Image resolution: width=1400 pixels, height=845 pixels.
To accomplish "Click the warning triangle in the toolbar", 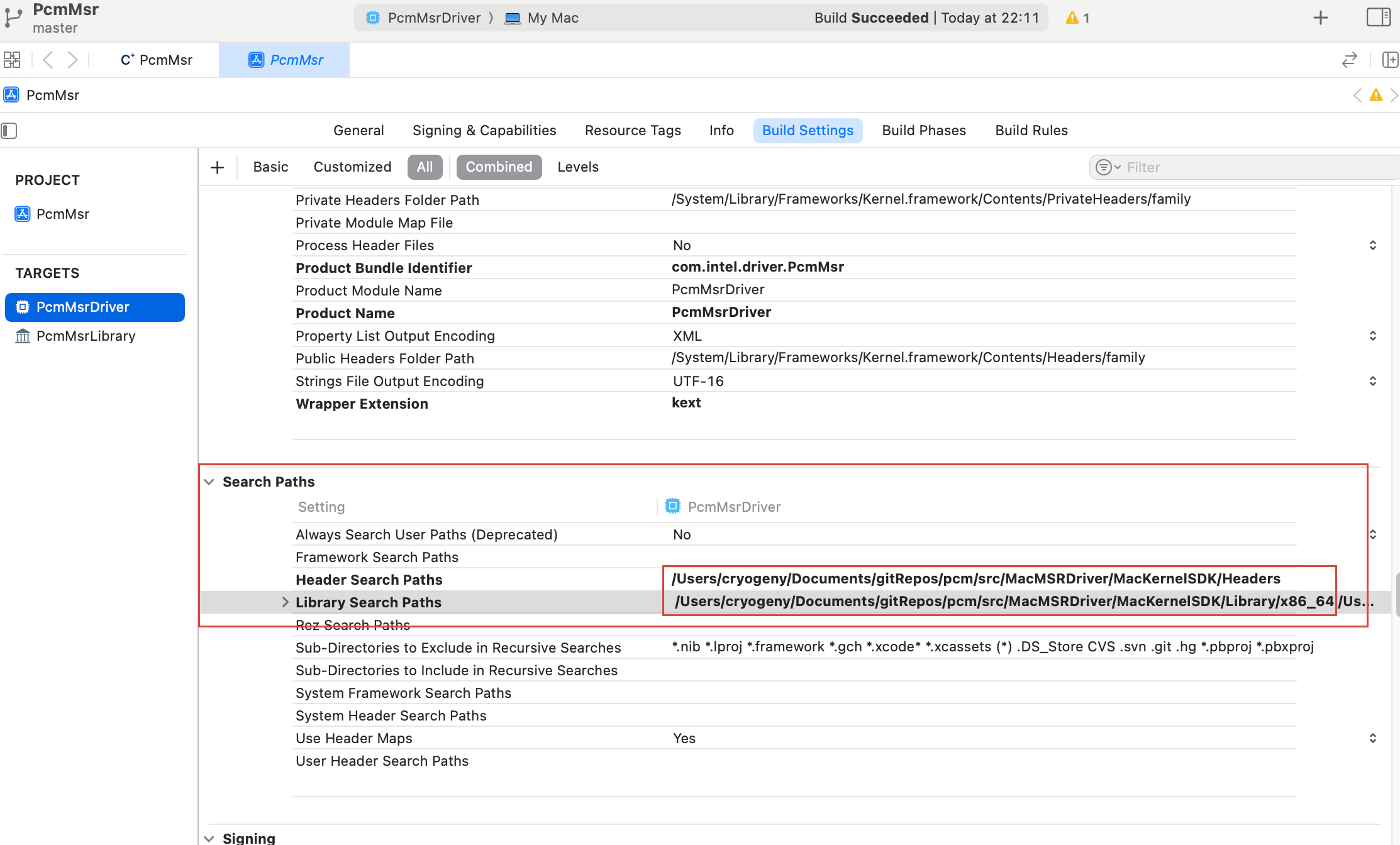I will pyautogui.click(x=1072, y=18).
